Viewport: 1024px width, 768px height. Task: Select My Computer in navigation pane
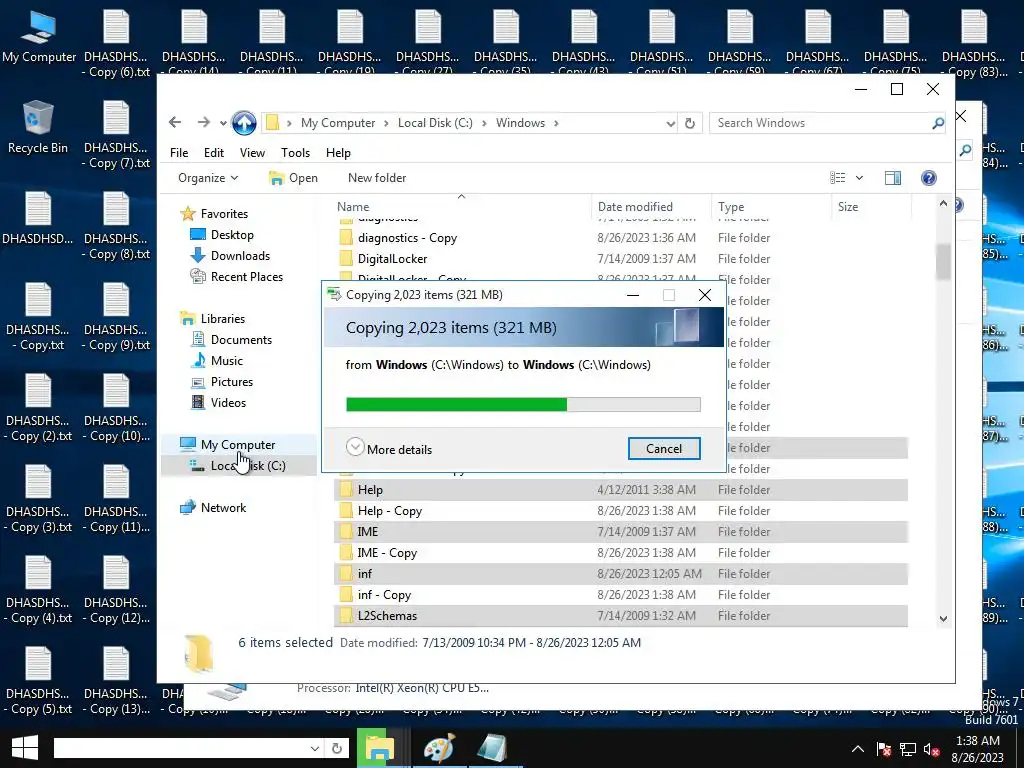coord(238,445)
